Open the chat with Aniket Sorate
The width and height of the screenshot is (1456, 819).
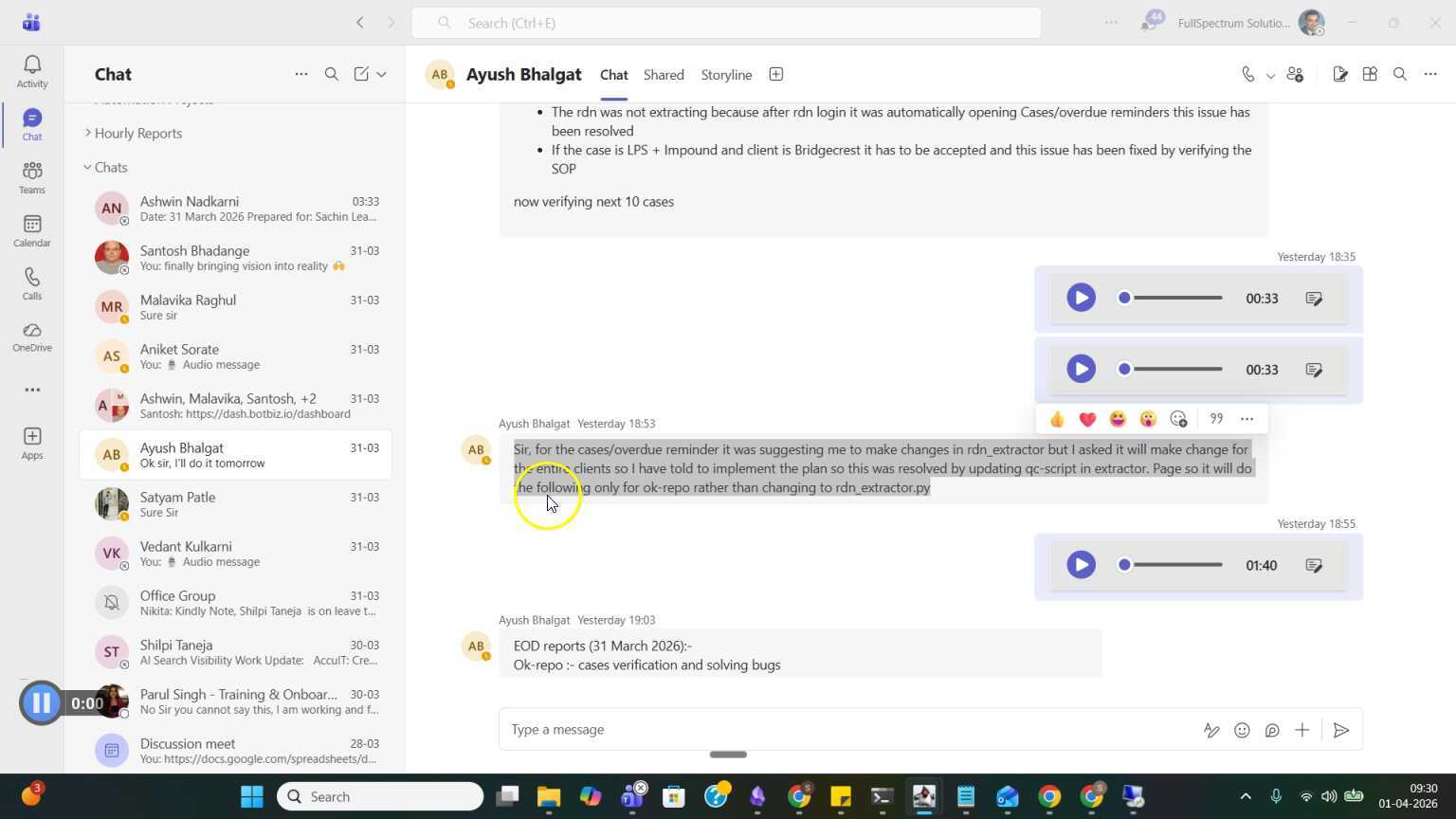click(235, 355)
